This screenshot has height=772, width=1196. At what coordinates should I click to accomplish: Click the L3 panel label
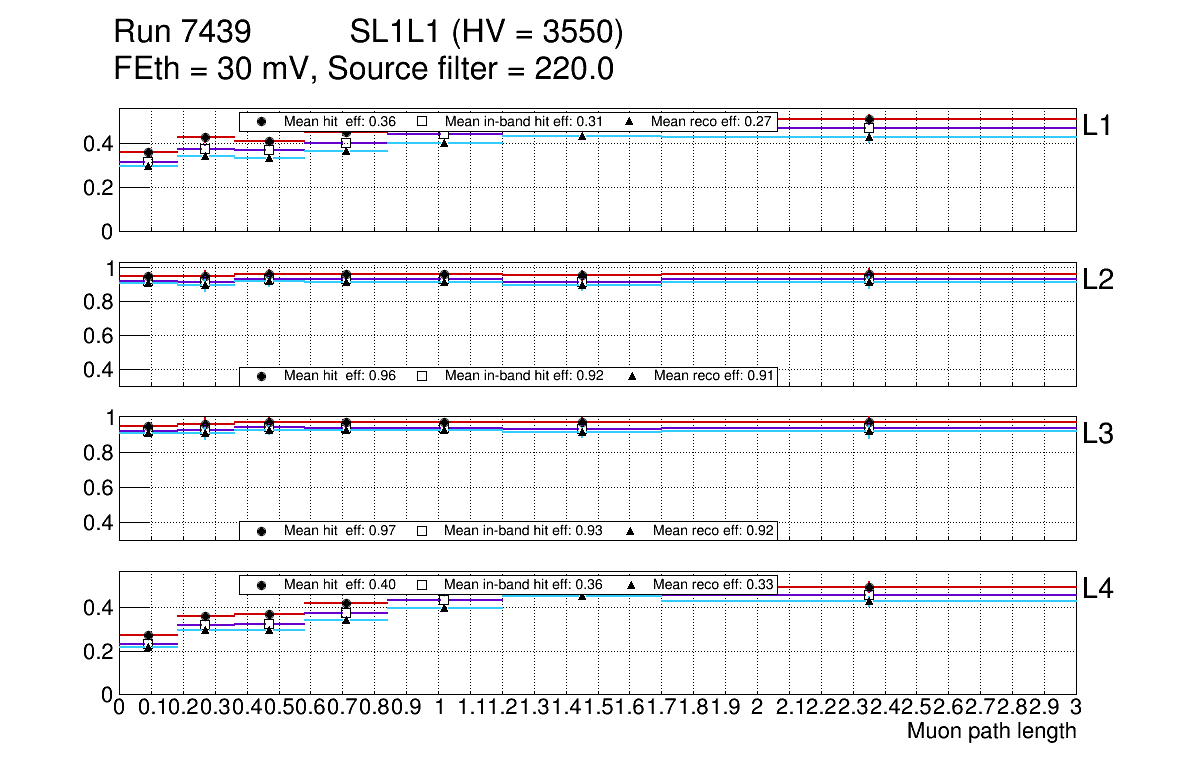1097,435
